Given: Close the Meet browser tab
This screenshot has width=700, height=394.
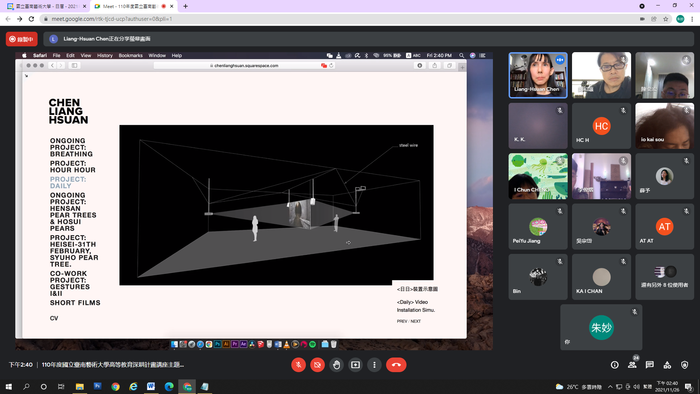Looking at the screenshot, I should (171, 6).
